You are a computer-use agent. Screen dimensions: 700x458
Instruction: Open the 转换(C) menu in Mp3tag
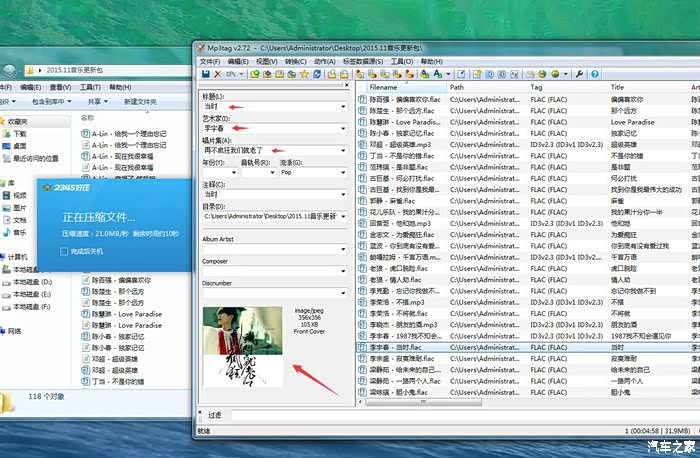tap(295, 61)
